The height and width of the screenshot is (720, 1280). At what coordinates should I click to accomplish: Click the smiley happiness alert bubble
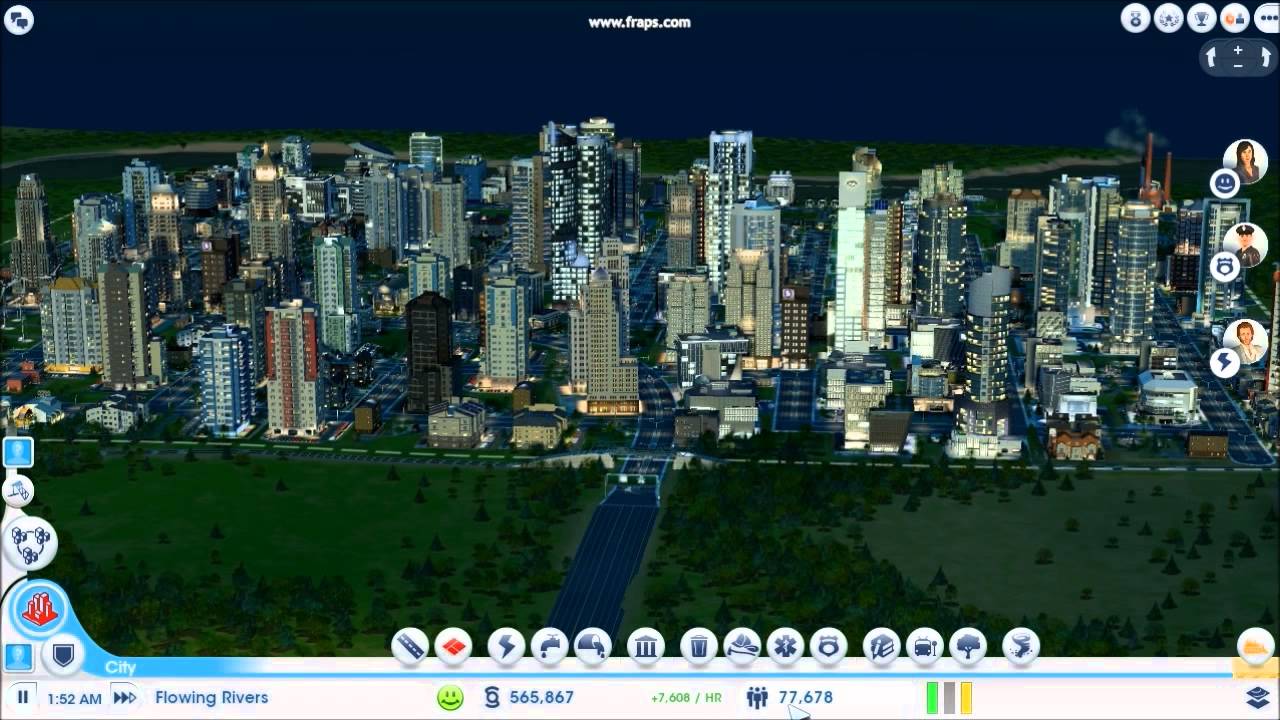1225,183
